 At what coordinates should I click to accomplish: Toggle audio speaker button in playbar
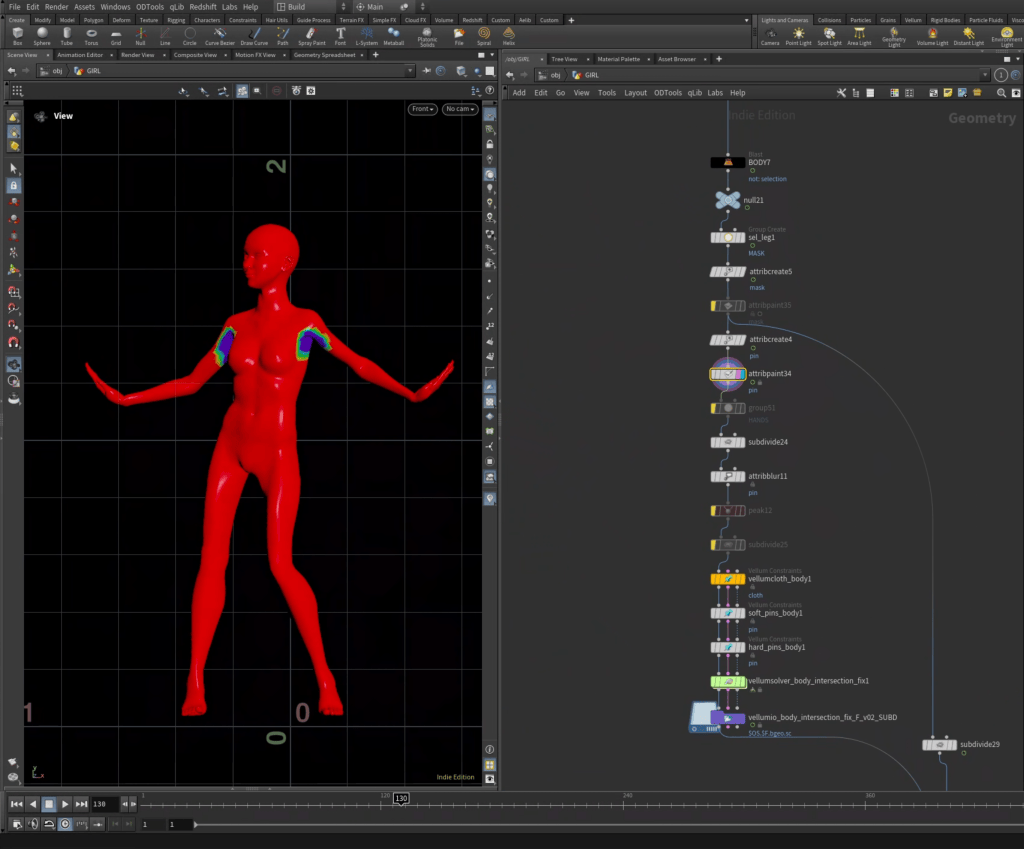tap(33, 824)
